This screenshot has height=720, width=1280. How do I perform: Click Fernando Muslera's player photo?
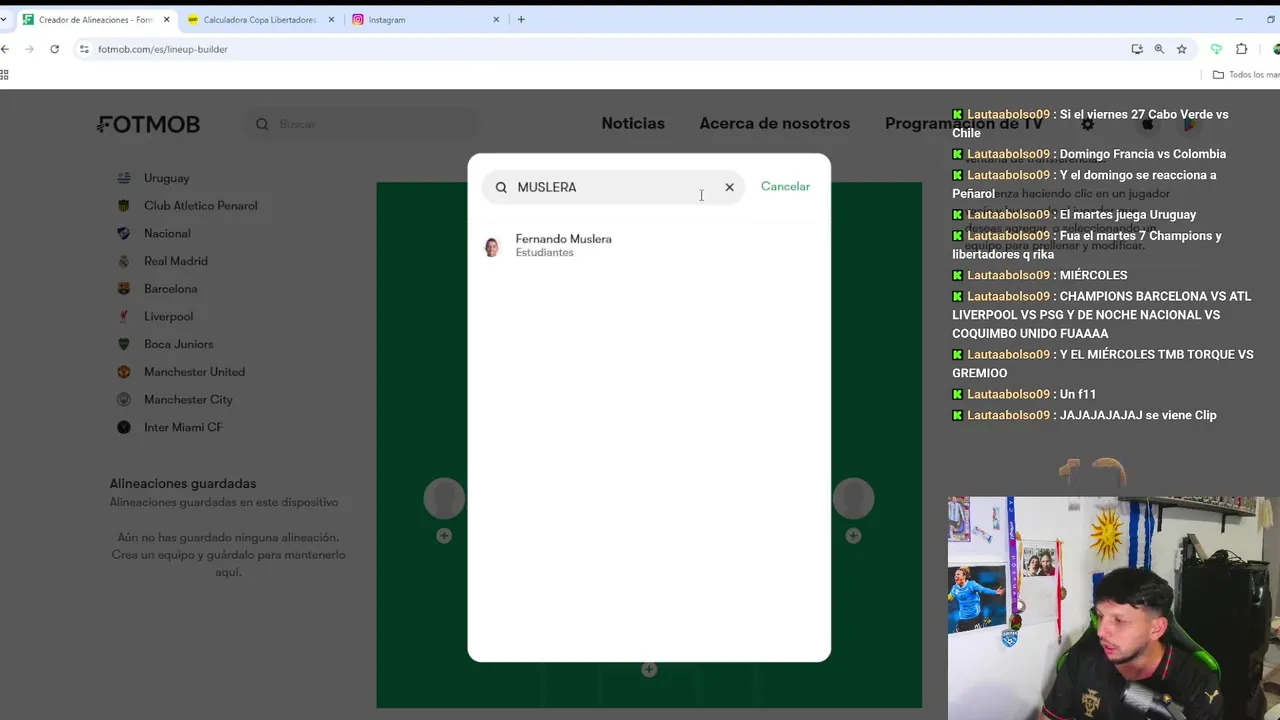[491, 247]
